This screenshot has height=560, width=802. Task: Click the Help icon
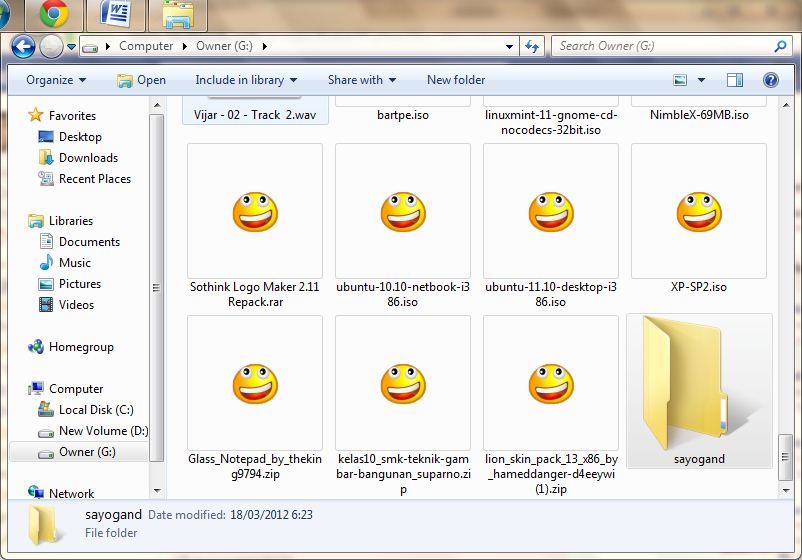coord(770,80)
